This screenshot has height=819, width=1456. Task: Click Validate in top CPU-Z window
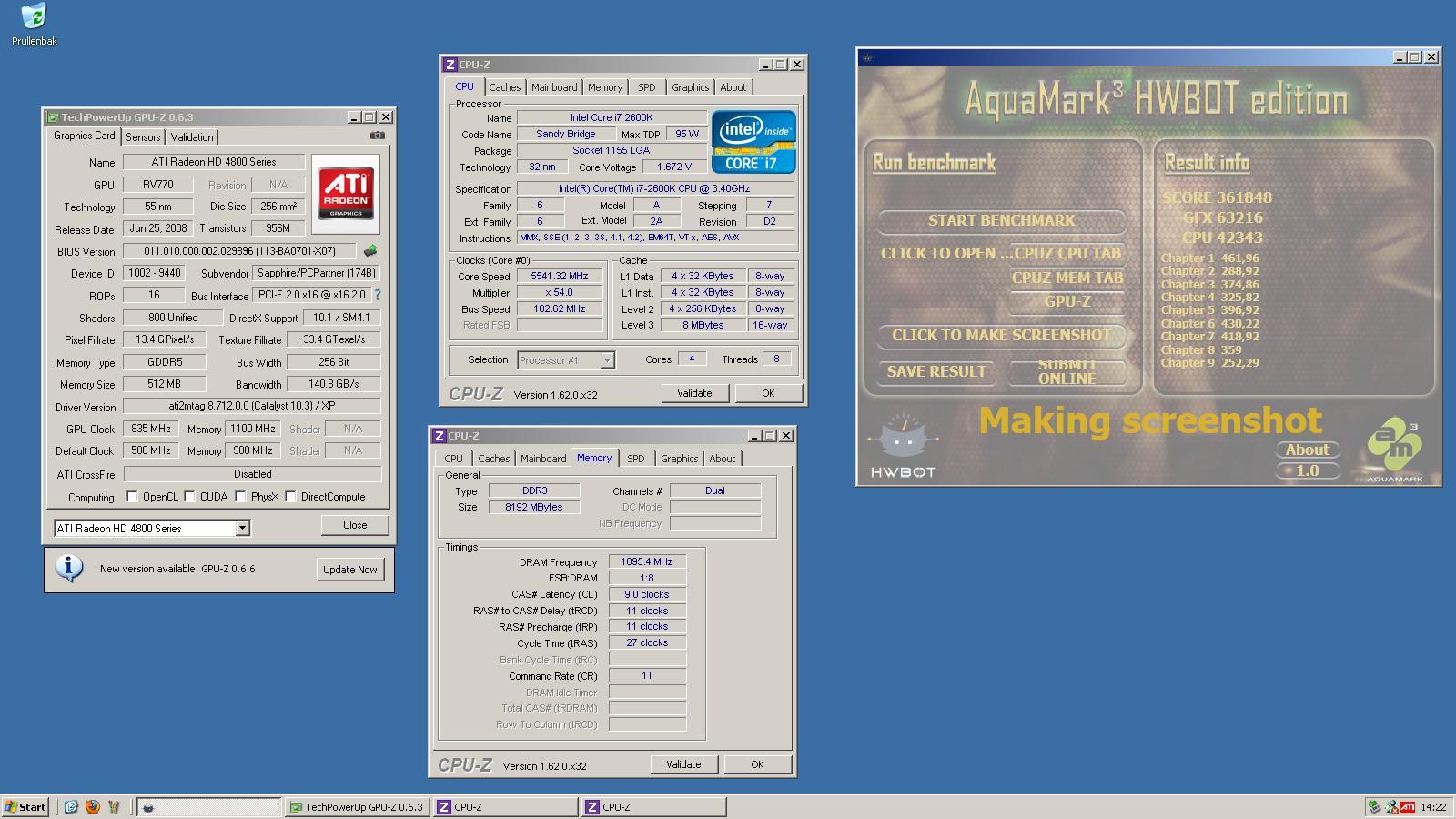[x=694, y=393]
